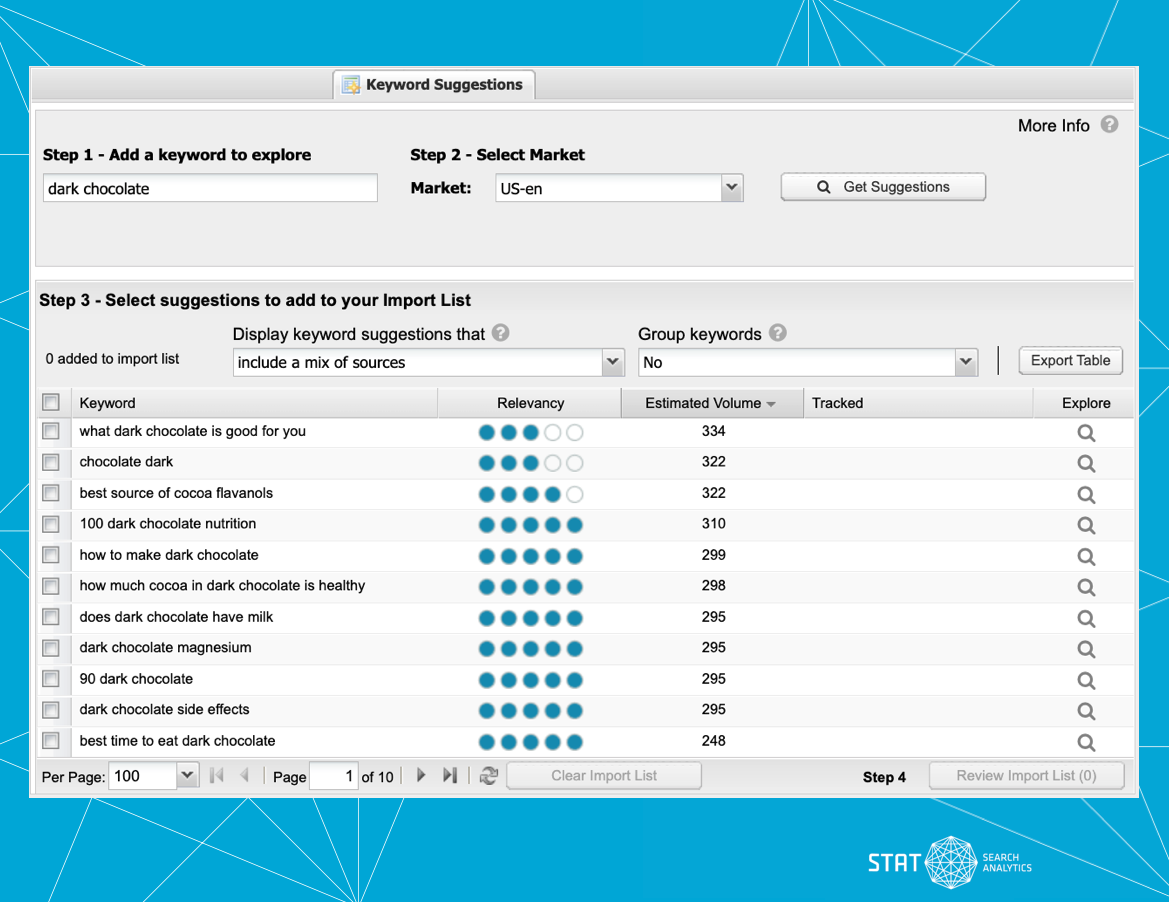The image size is (1169, 902).
Task: Switch to the Keyword Suggestions tab
Action: [x=434, y=85]
